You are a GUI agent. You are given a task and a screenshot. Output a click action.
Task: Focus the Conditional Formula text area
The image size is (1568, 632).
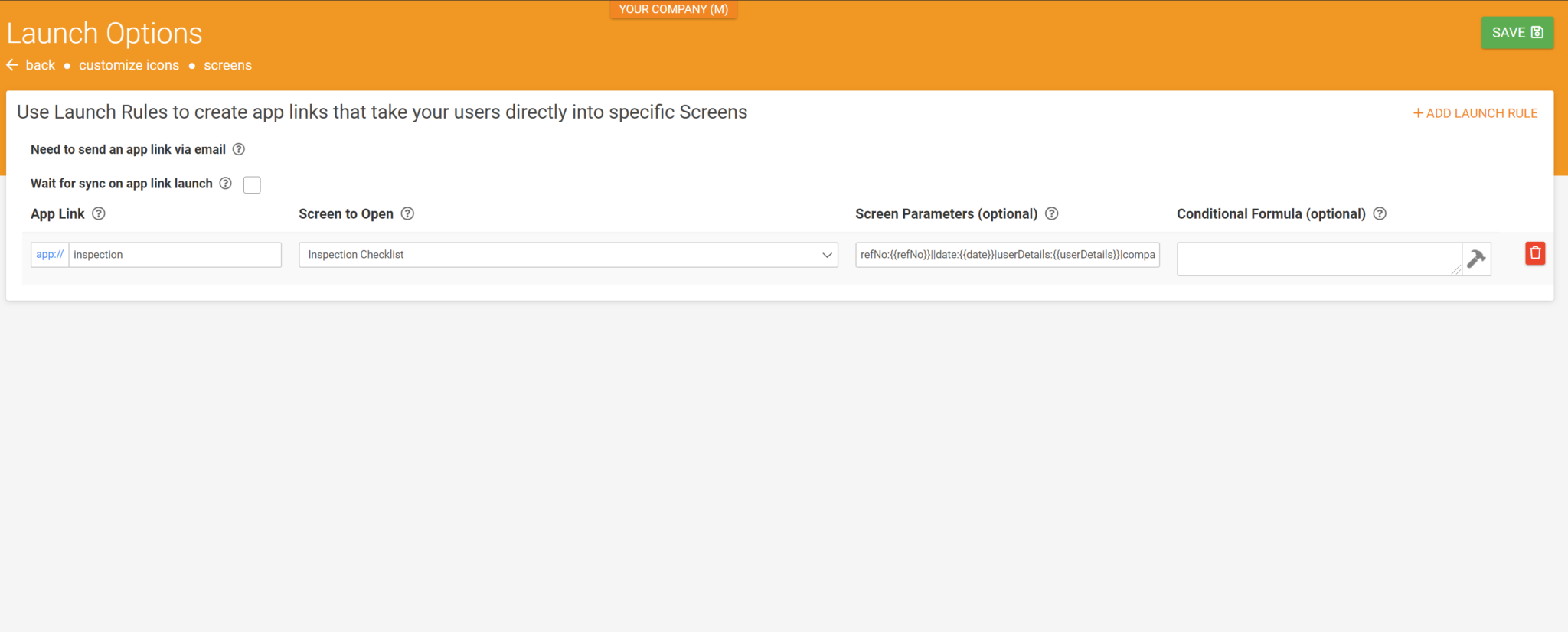[x=1318, y=259]
